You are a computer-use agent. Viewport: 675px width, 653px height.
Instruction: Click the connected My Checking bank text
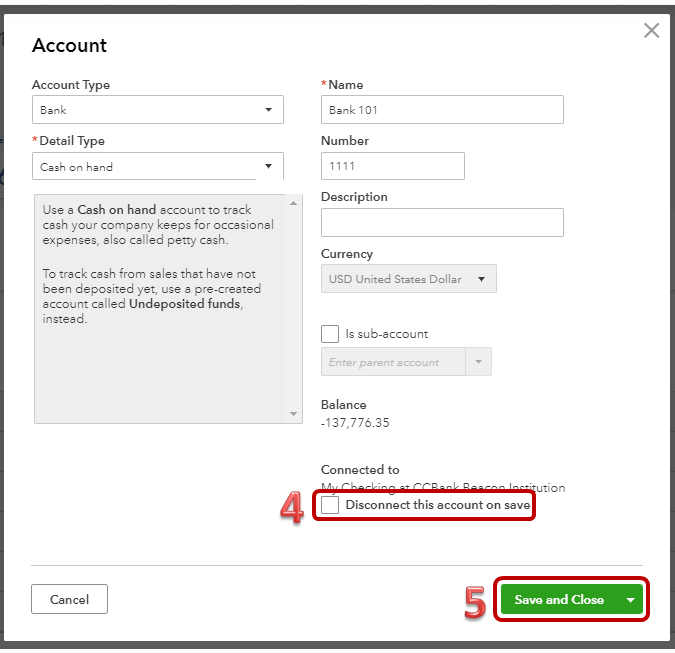point(442,488)
